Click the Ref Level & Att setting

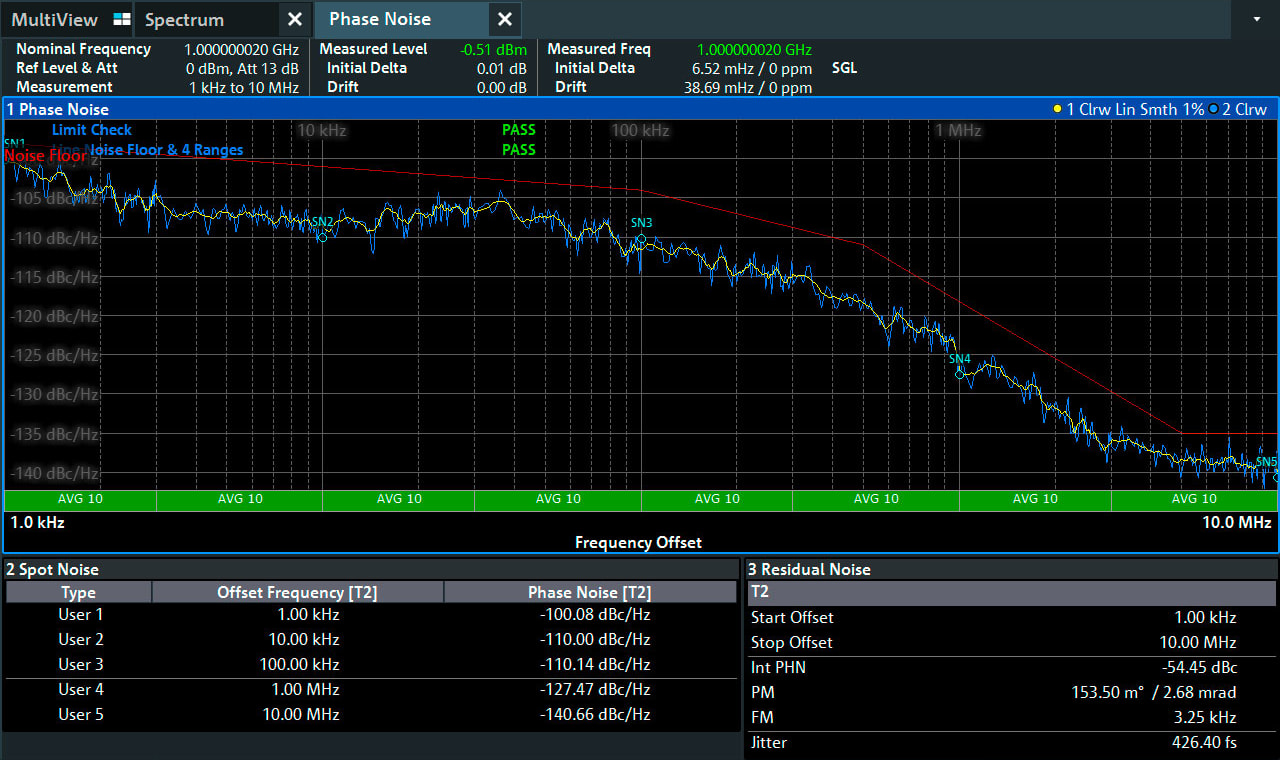pyautogui.click(x=157, y=68)
